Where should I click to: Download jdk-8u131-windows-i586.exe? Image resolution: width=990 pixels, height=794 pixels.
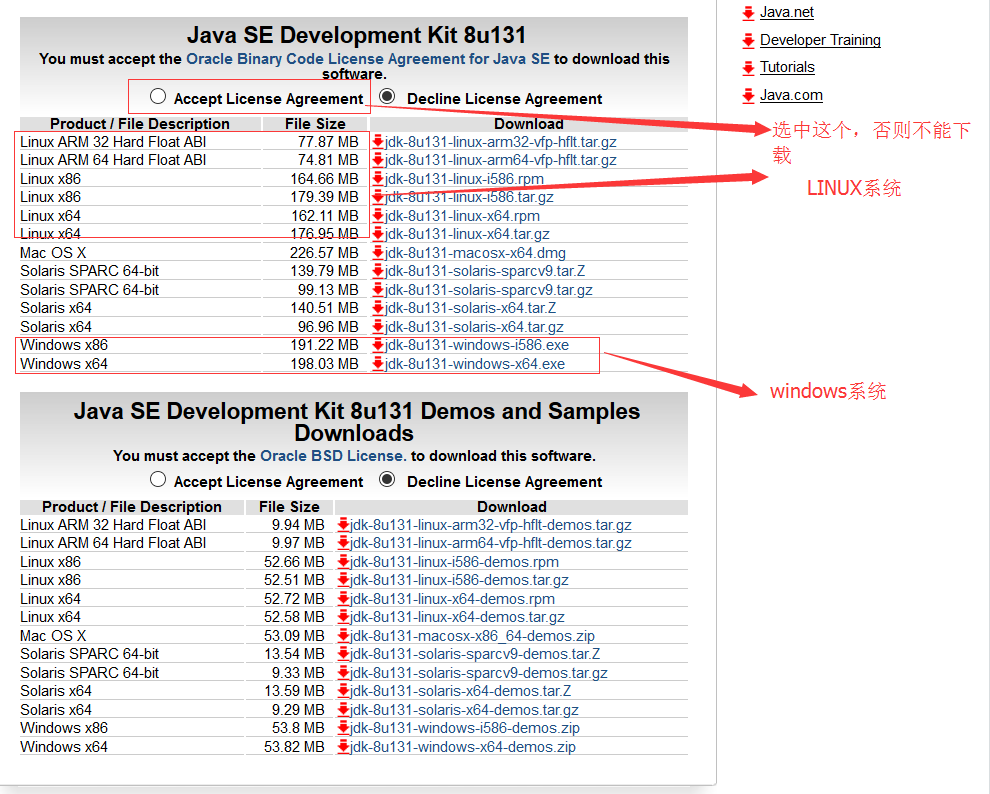pyautogui.click(x=477, y=345)
